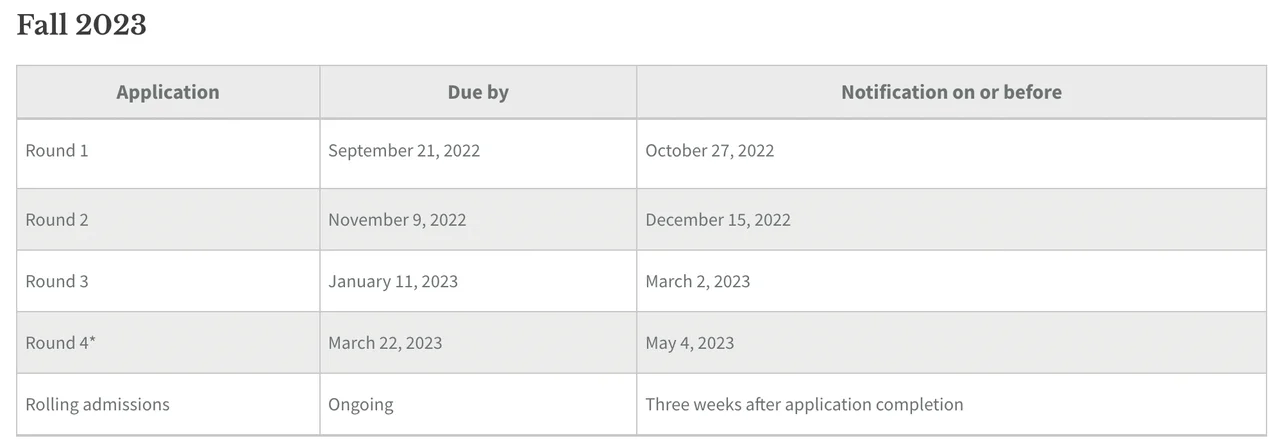
Task: Click the October 27, 2022 notification date
Action: (710, 151)
